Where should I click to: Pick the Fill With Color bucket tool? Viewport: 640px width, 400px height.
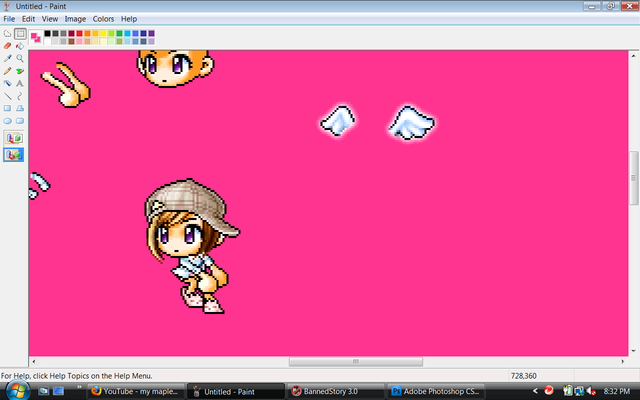pyautogui.click(x=20, y=46)
